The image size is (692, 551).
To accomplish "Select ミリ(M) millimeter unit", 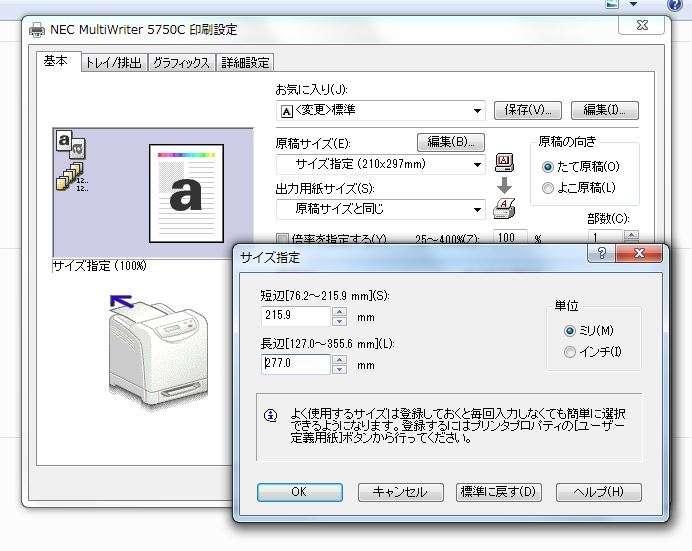I will (x=570, y=330).
